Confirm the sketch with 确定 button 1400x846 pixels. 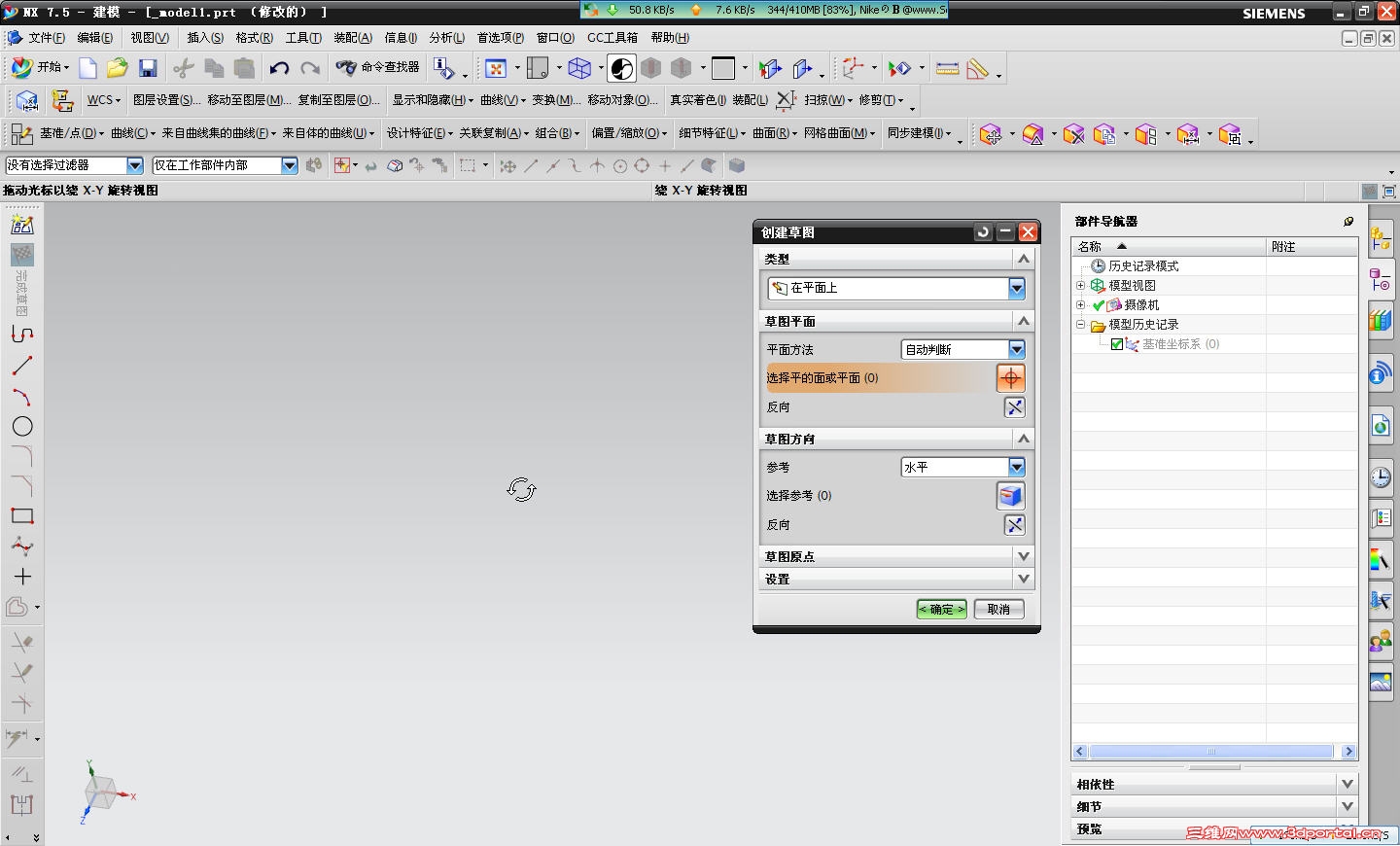tap(941, 609)
